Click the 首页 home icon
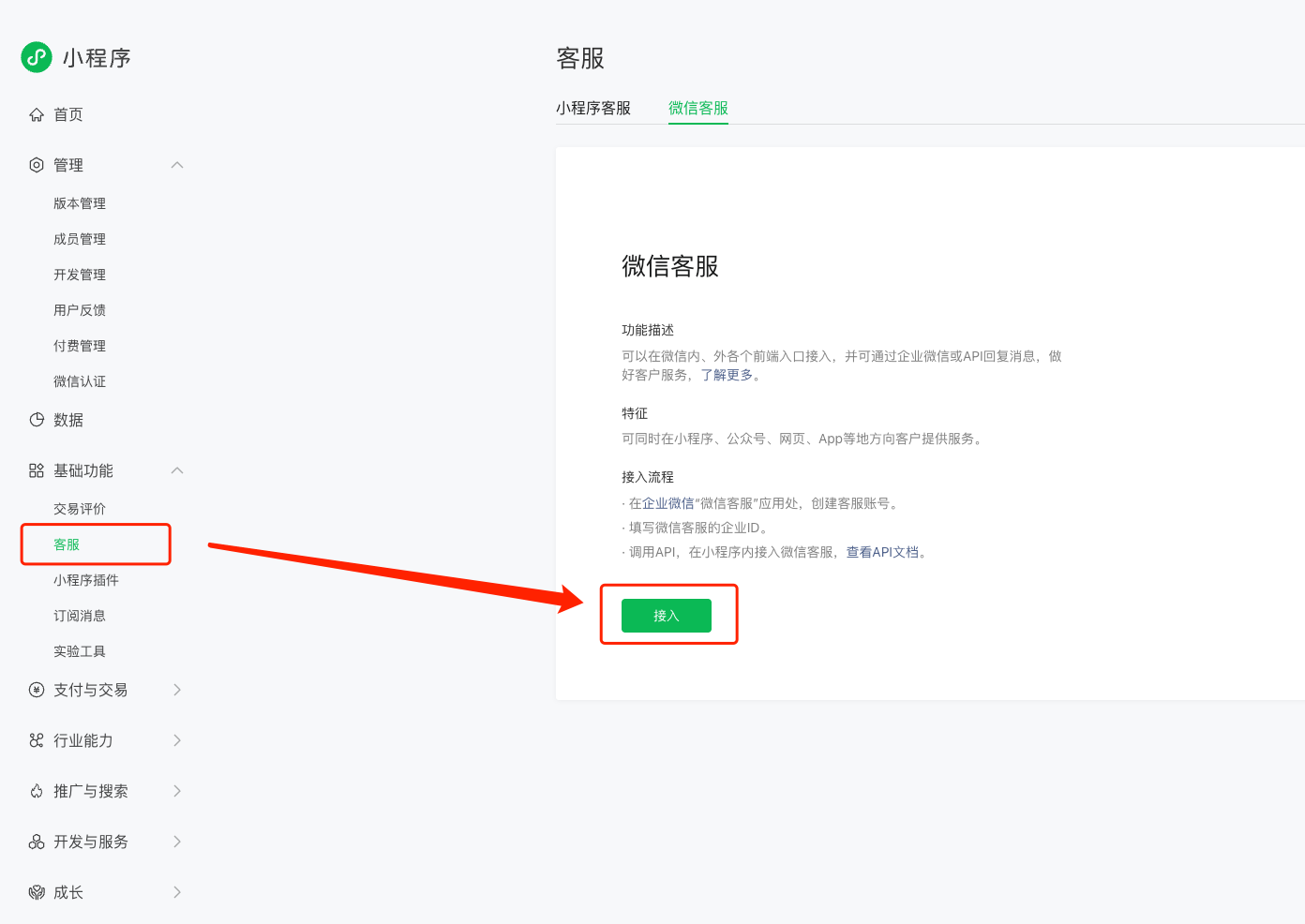The height and width of the screenshot is (924, 1305). (x=37, y=114)
